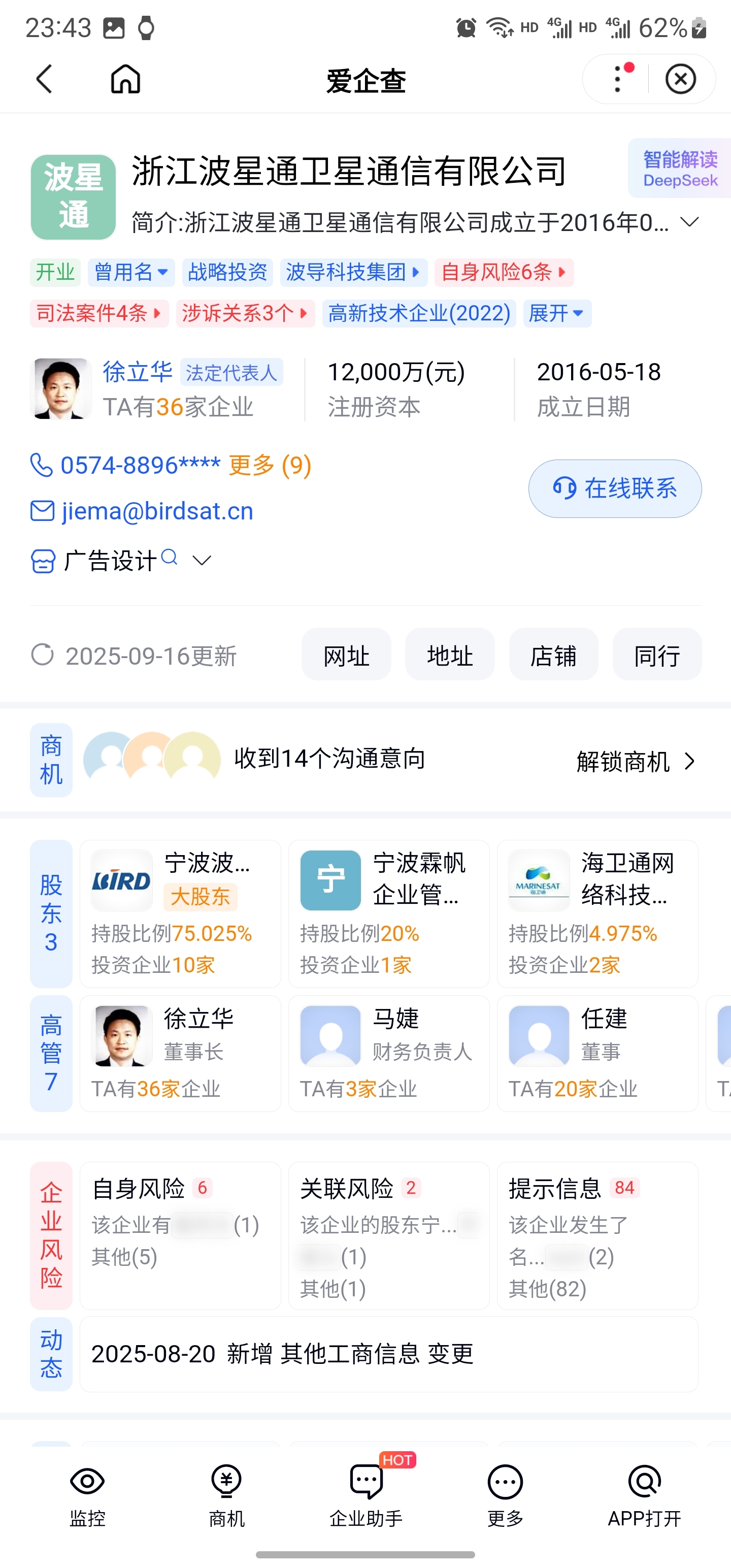Viewport: 731px width, 1568px height.
Task: Open the three-dot mini program menu
Action: (x=618, y=79)
